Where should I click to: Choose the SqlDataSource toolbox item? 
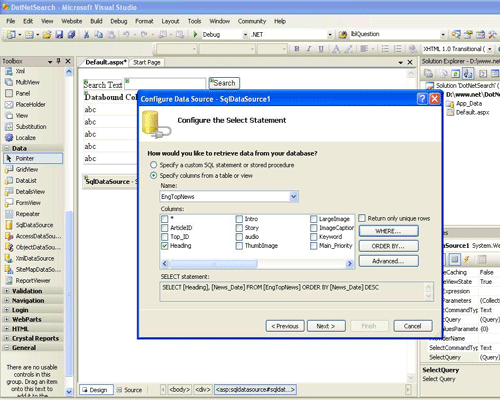click(33, 225)
